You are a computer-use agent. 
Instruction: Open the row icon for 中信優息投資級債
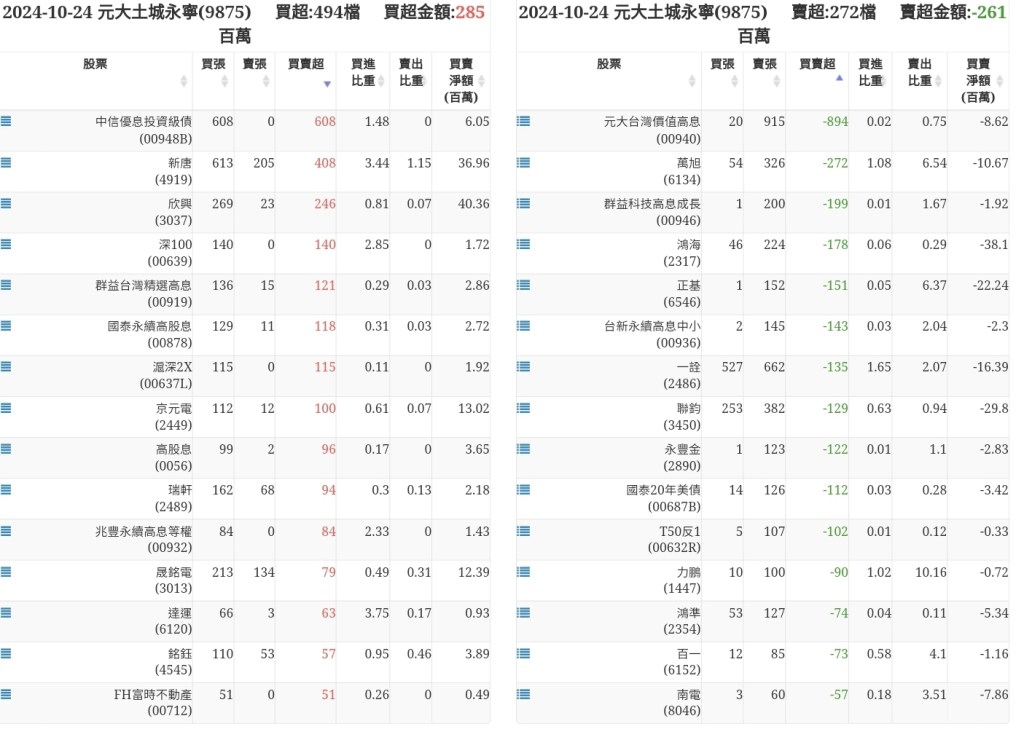(x=7, y=121)
